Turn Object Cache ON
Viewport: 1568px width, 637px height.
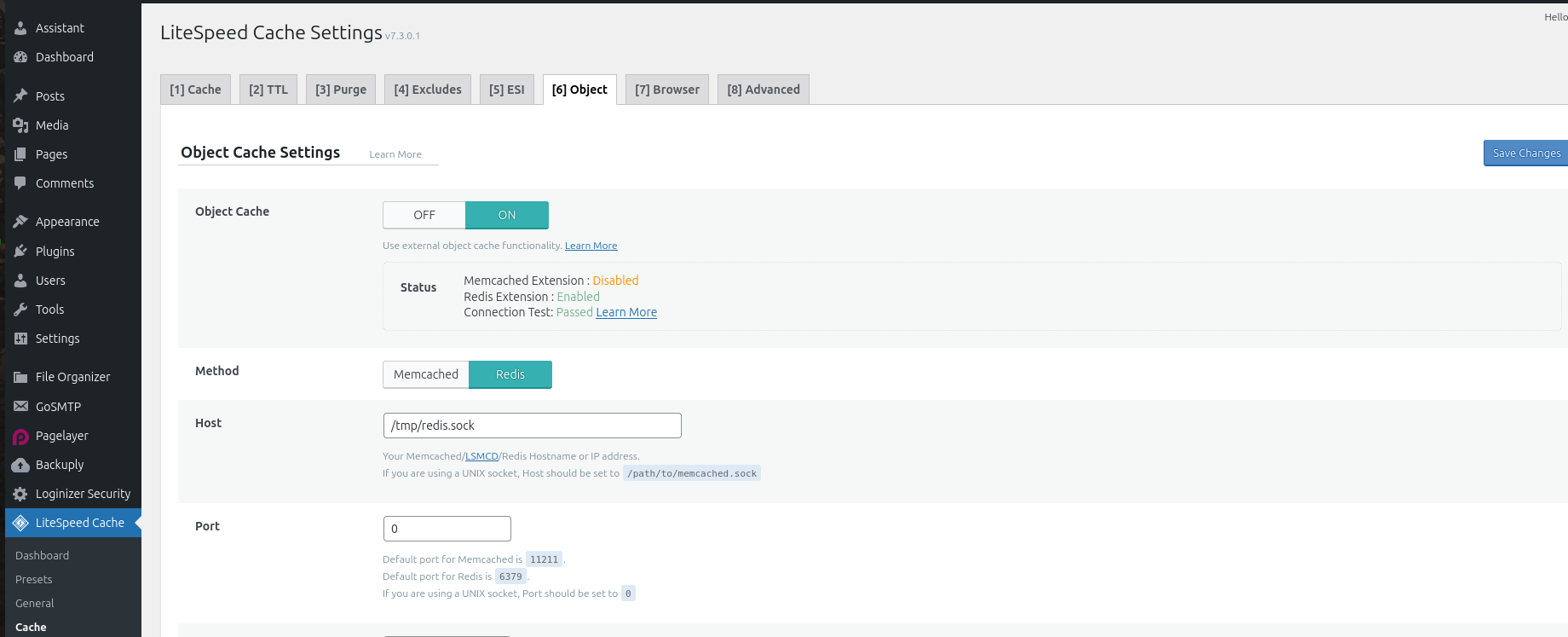tap(507, 215)
